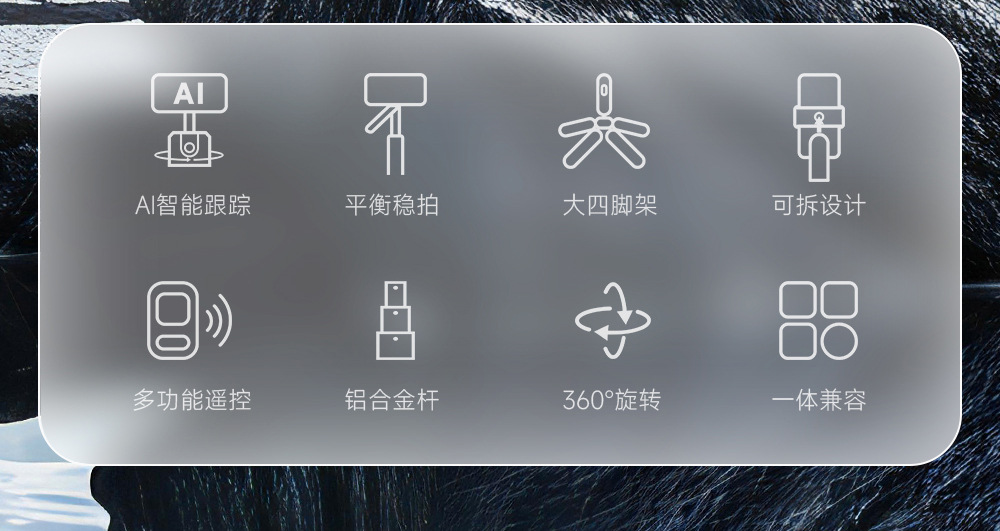Click the 360° rotation arrows icon
1000x531 pixels.
coord(613,321)
